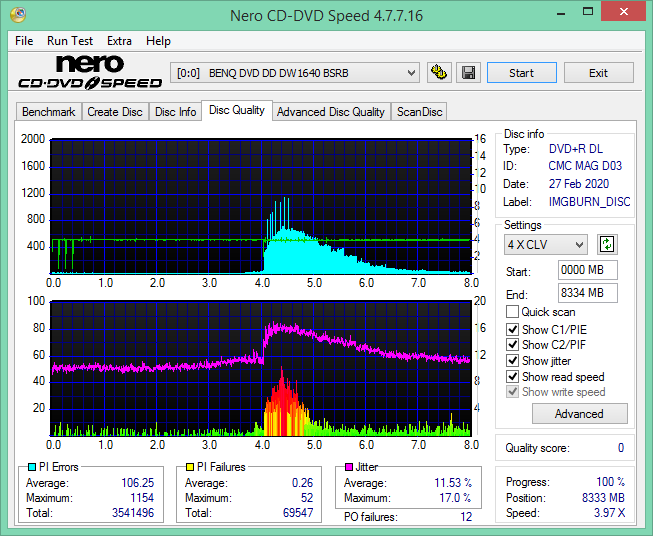Click the yellow PI Failures color swatch

(190, 467)
